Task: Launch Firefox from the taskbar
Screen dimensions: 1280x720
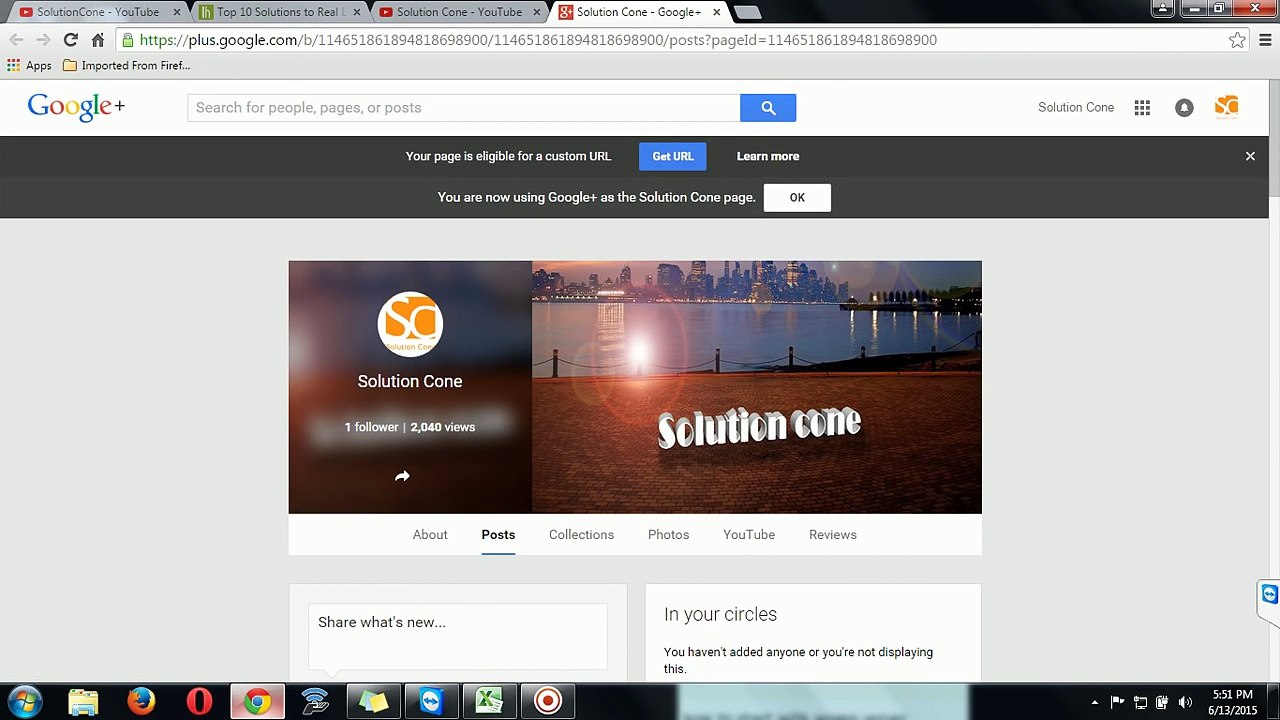Action: point(141,701)
